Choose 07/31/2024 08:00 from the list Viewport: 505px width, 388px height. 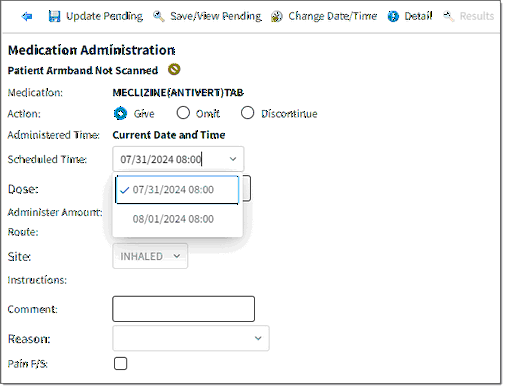coord(177,190)
